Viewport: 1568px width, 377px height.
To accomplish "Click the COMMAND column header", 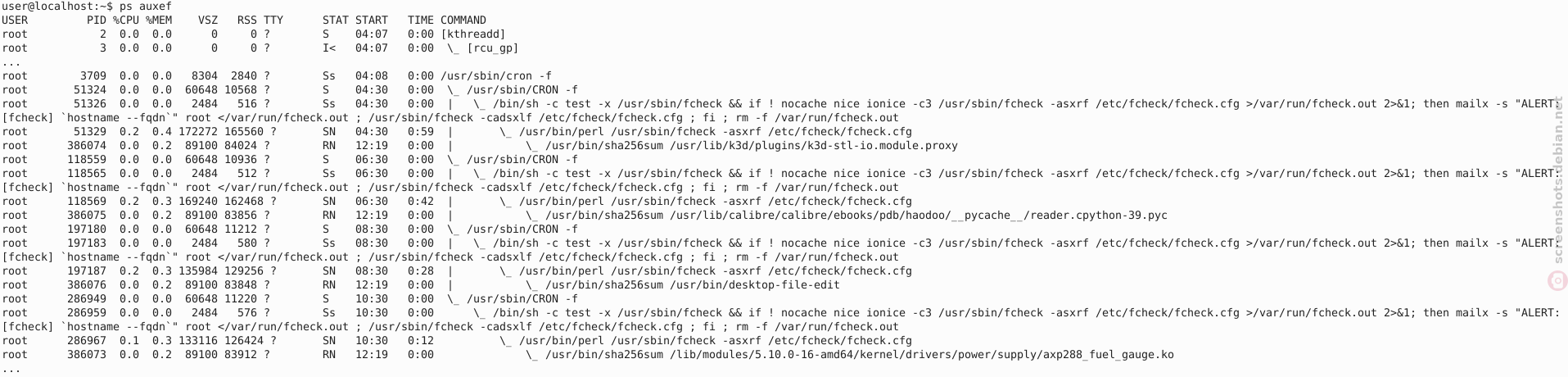I will 463,20.
